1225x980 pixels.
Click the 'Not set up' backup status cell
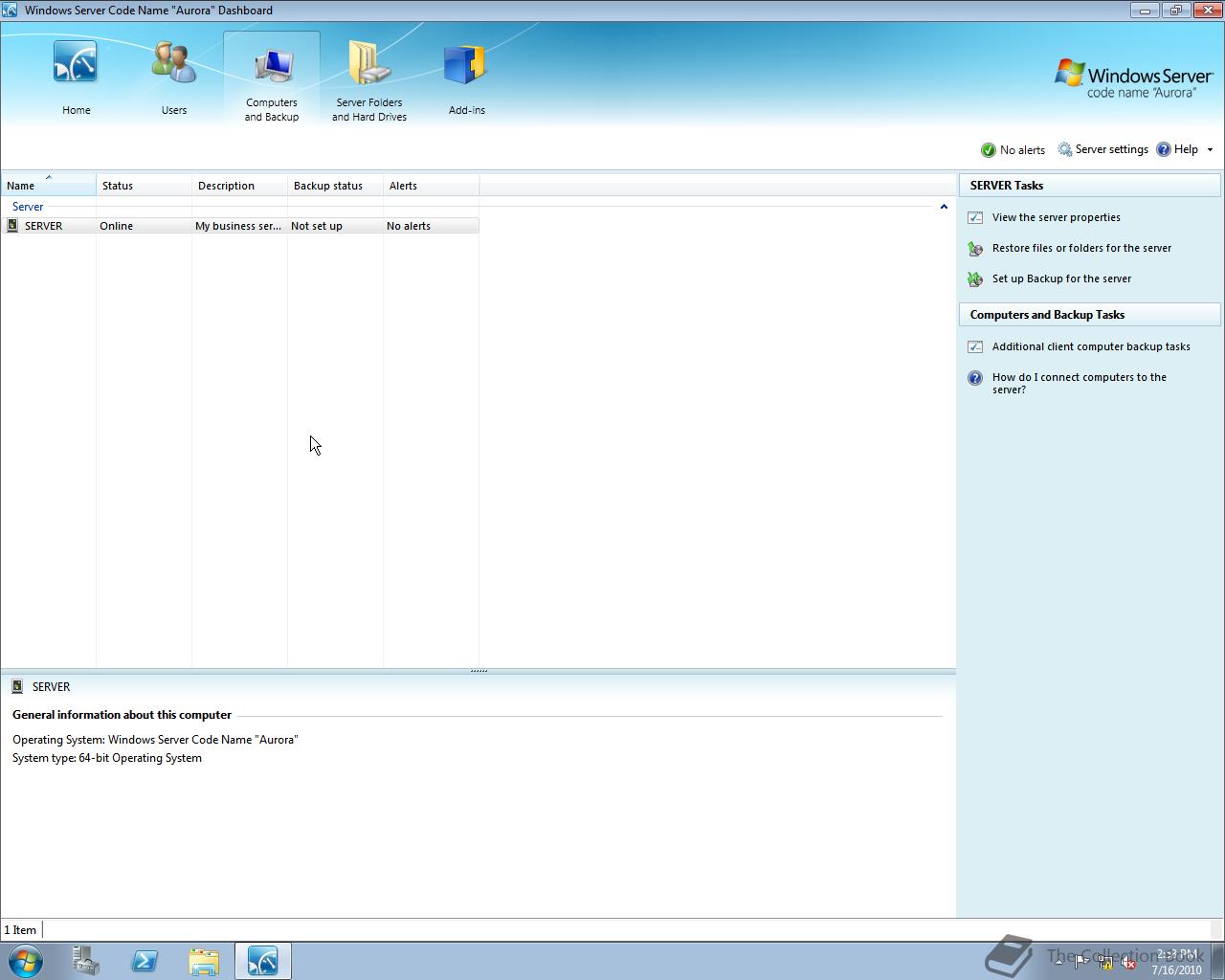[317, 226]
